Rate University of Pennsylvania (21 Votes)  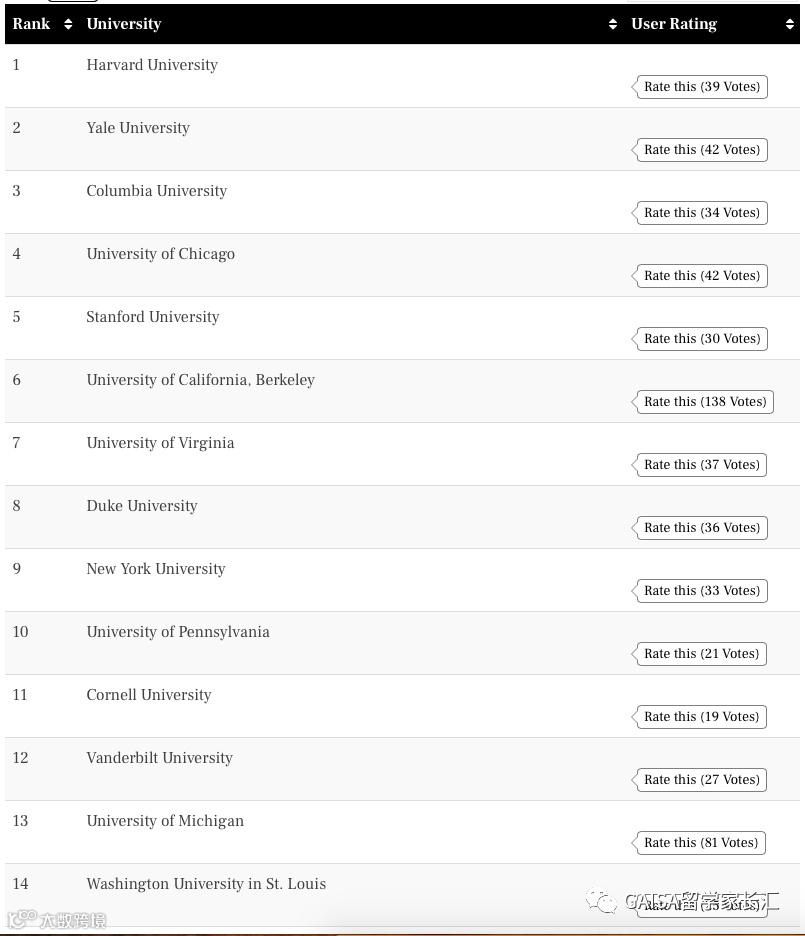[x=701, y=654]
